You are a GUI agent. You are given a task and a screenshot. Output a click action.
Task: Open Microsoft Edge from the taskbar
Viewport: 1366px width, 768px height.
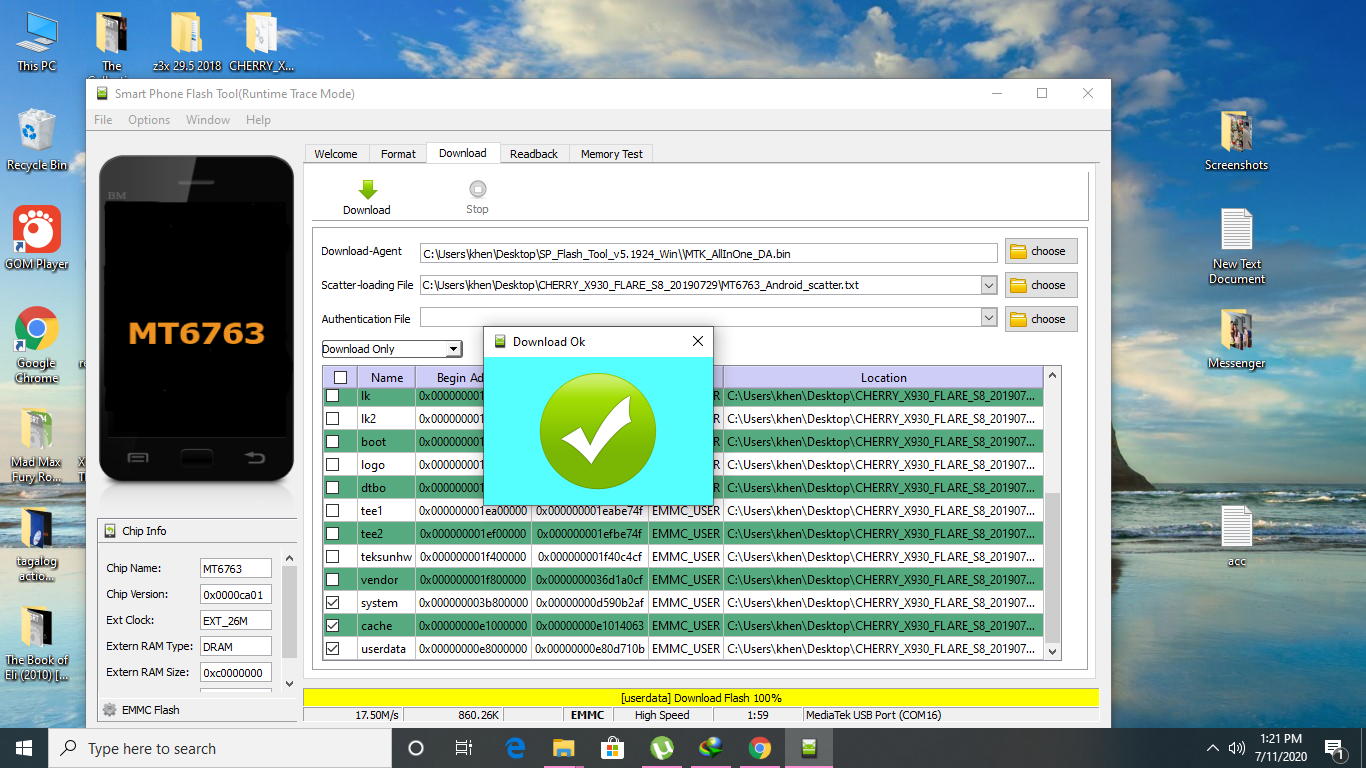tap(516, 747)
